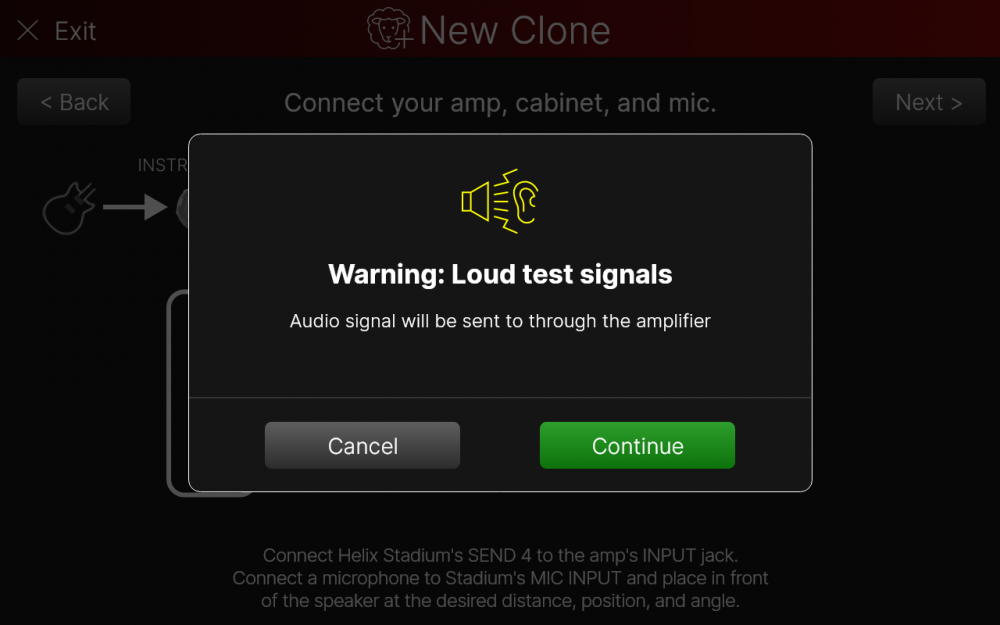Screen dimensions: 1000x625
Task: Click the 'SEND 4 to the amp's INPUT' instruction line
Action: coord(500,555)
